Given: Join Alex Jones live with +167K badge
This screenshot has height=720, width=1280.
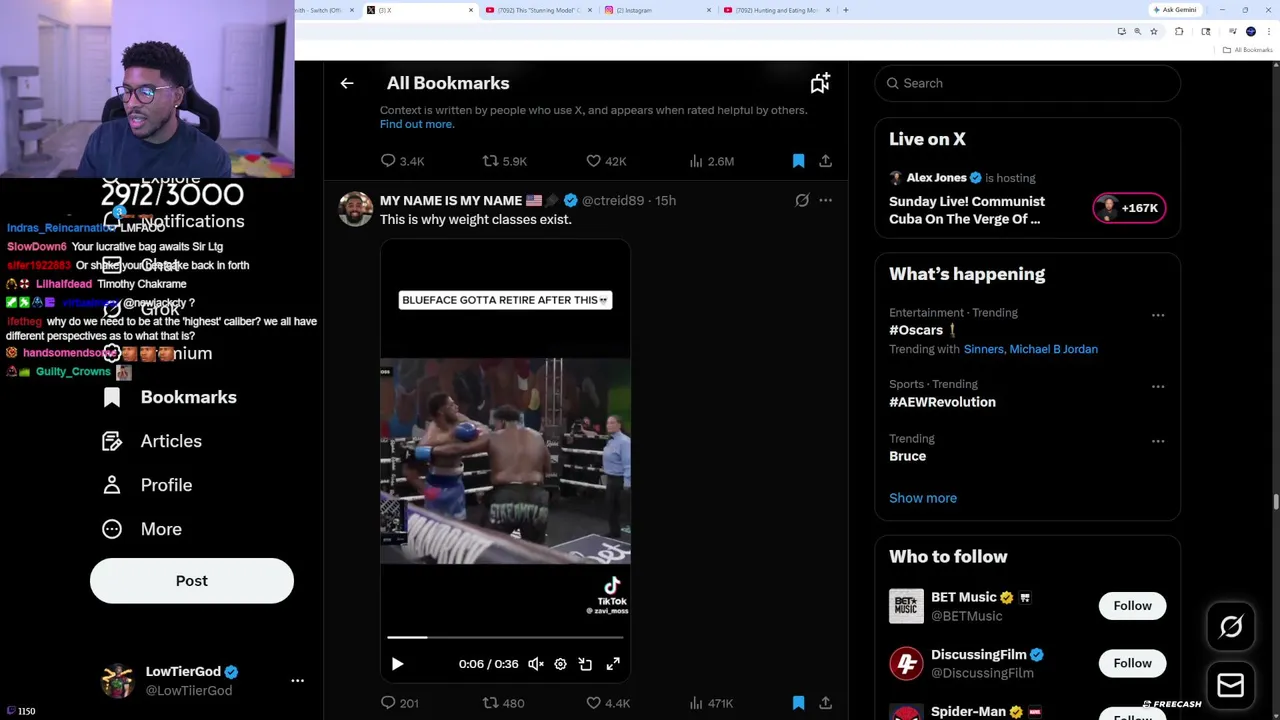Looking at the screenshot, I should coord(1129,208).
